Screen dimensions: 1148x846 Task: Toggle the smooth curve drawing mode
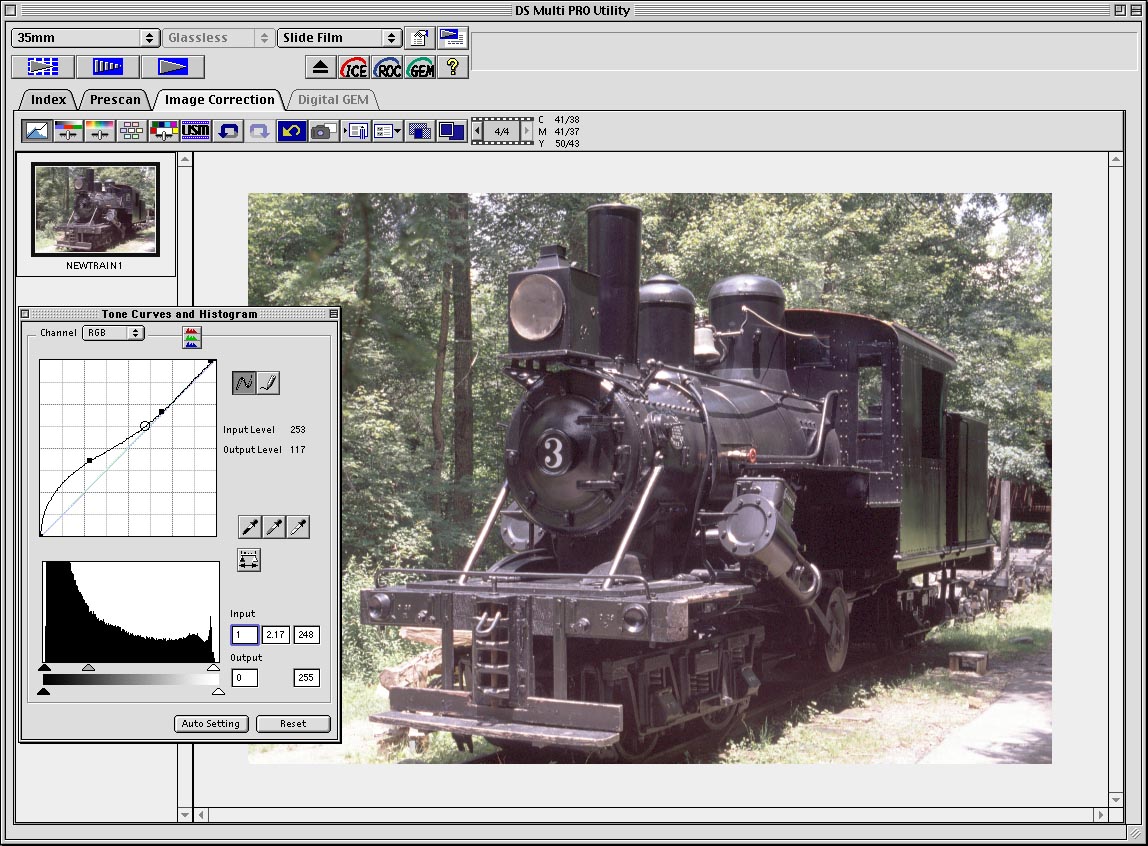pos(244,382)
